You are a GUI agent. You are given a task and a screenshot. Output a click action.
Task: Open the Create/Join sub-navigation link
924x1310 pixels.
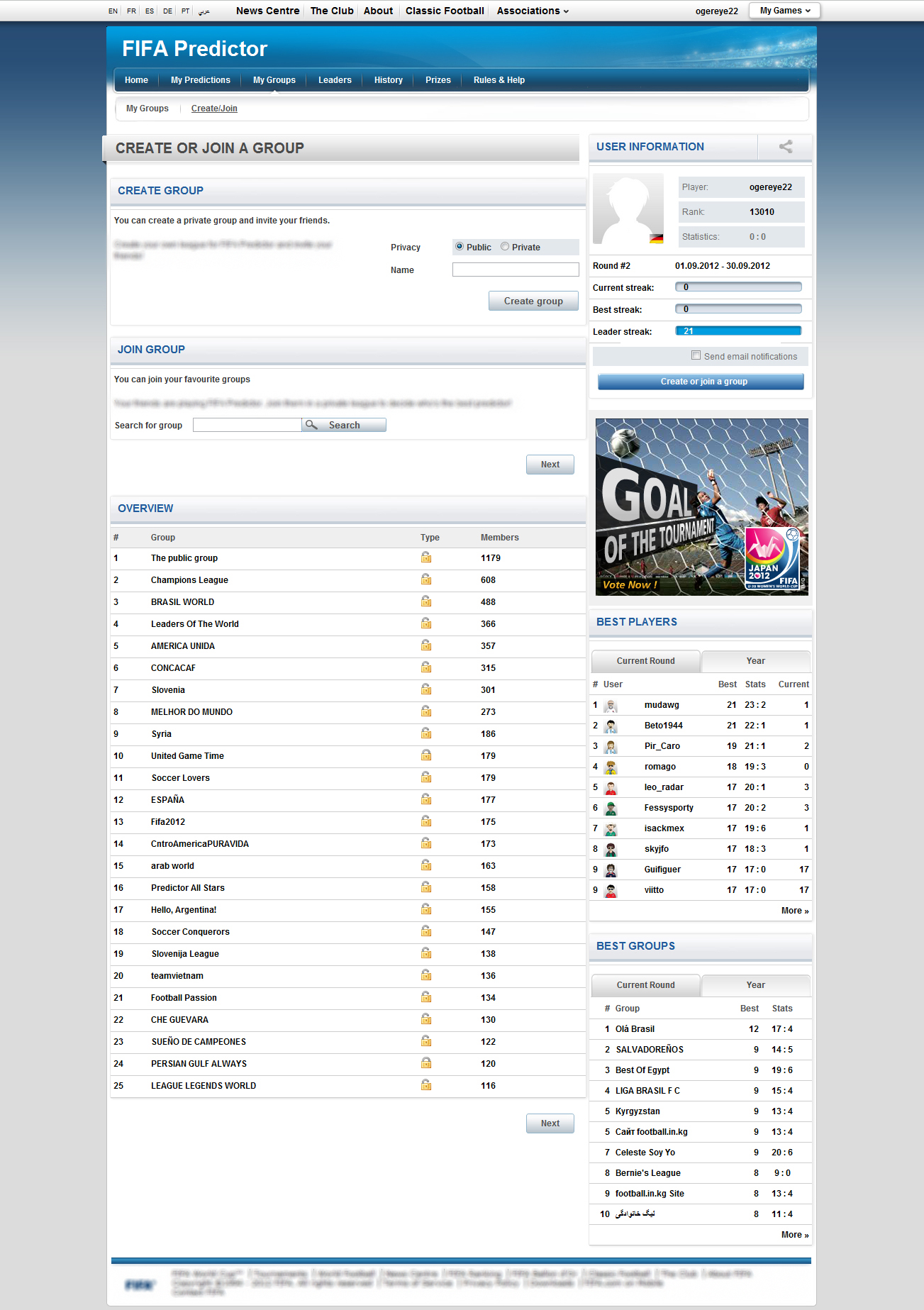[x=214, y=109]
